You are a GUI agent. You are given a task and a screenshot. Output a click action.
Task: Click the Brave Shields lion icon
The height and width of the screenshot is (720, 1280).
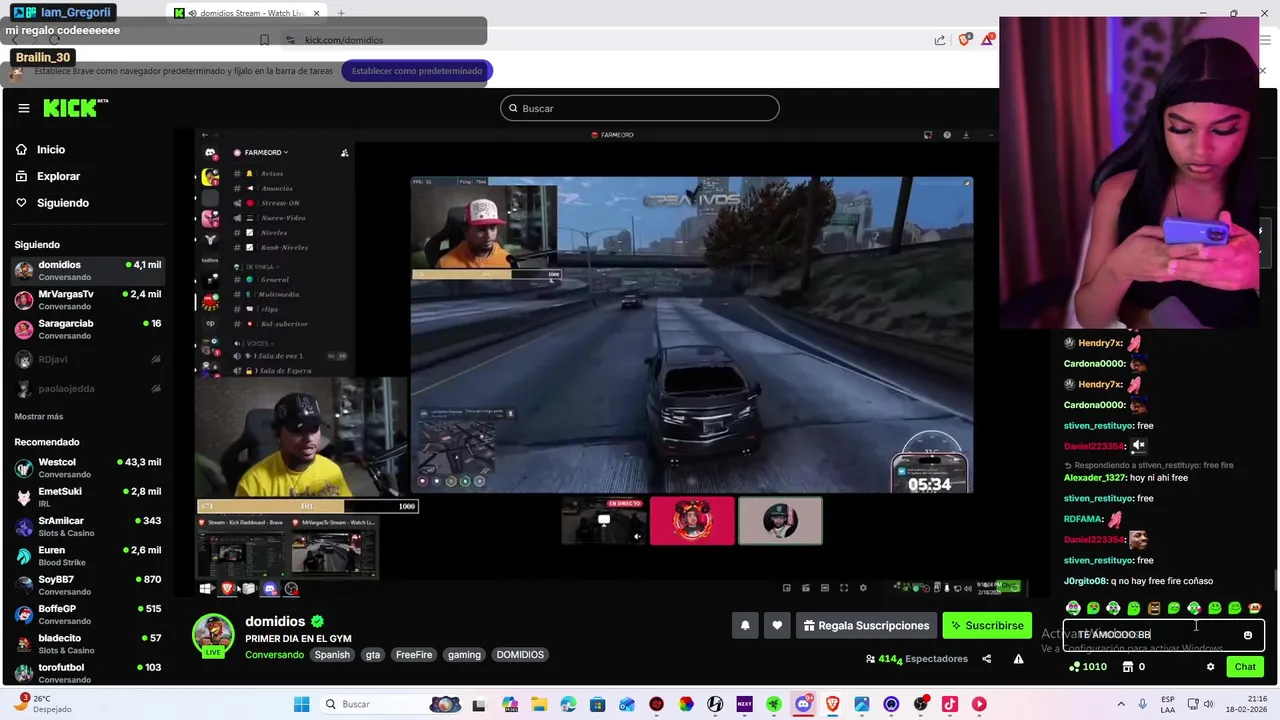pos(964,40)
